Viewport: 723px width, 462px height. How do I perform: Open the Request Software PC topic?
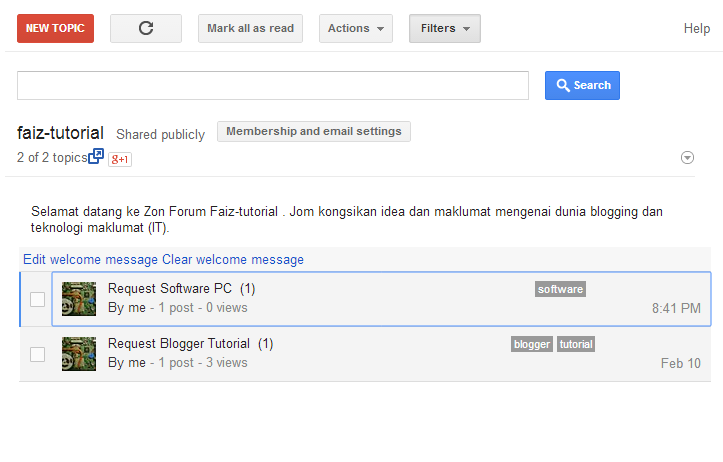click(x=170, y=289)
